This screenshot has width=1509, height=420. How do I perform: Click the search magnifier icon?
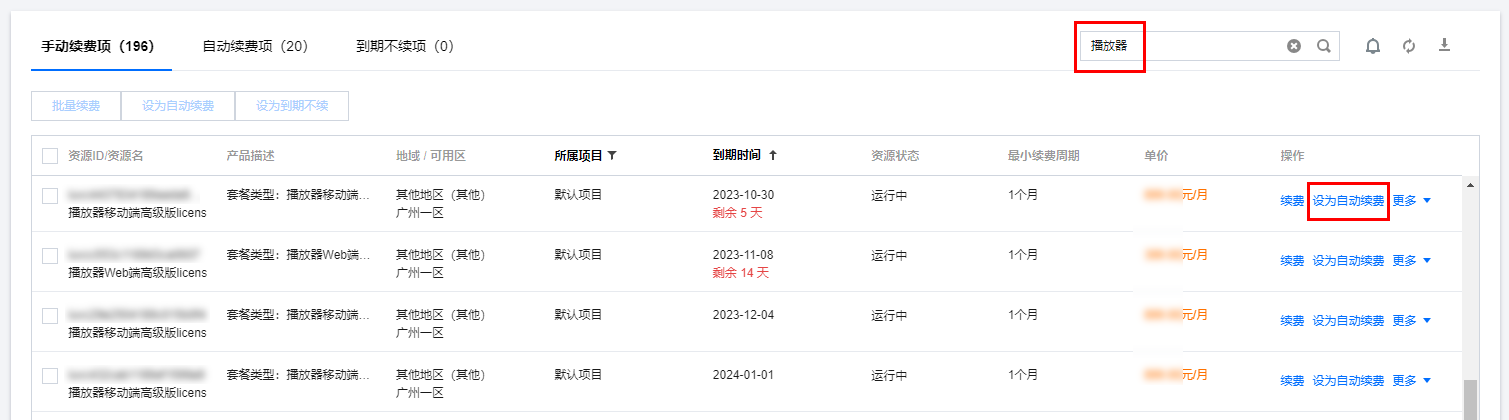coord(1323,46)
